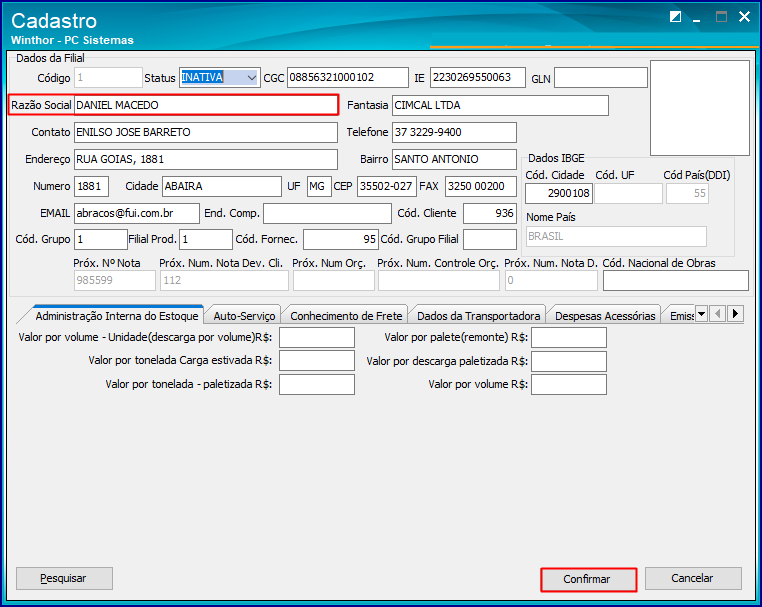This screenshot has height=607, width=762.
Task: Click the CGC number field
Action: click(x=347, y=78)
